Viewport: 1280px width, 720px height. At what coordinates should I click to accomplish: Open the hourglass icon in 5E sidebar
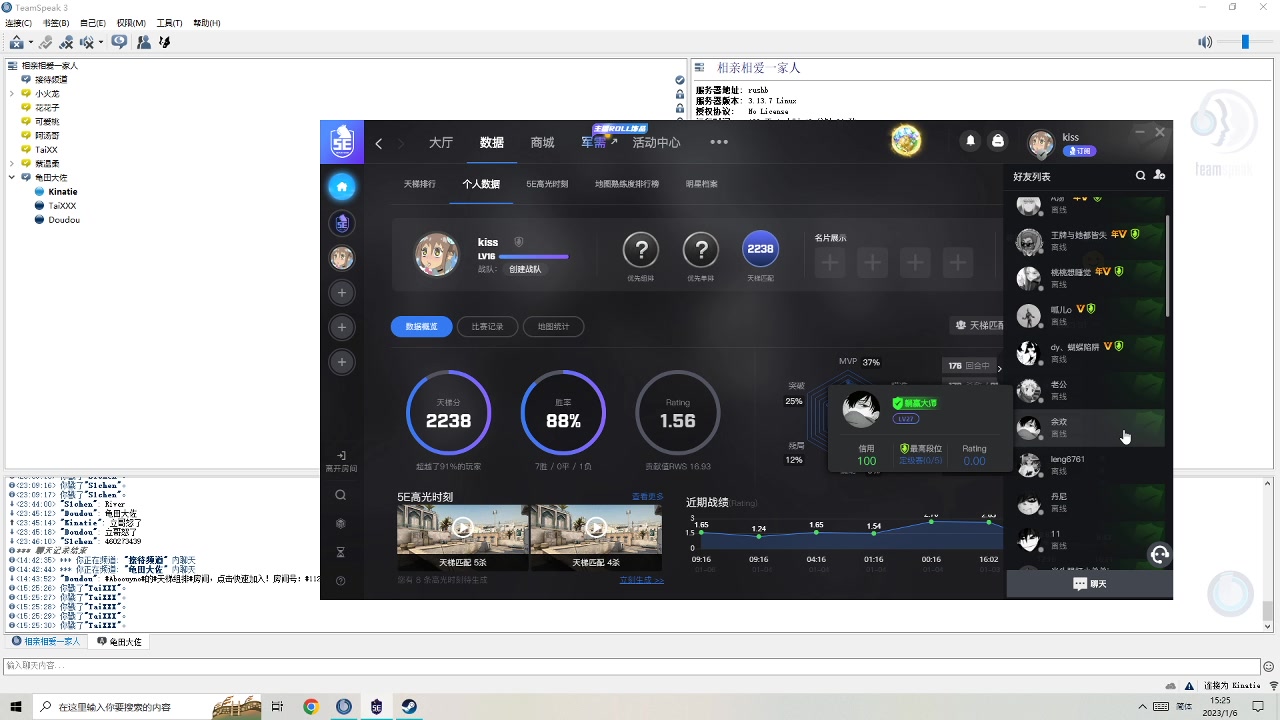341,552
